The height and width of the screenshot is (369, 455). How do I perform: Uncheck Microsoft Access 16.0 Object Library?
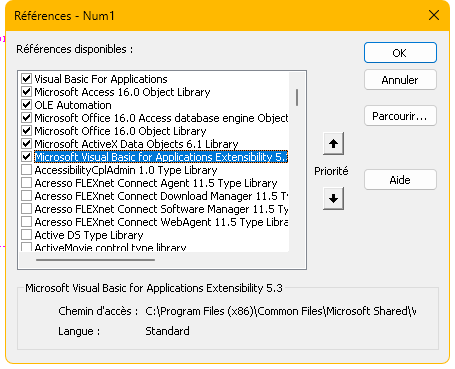pyautogui.click(x=26, y=92)
